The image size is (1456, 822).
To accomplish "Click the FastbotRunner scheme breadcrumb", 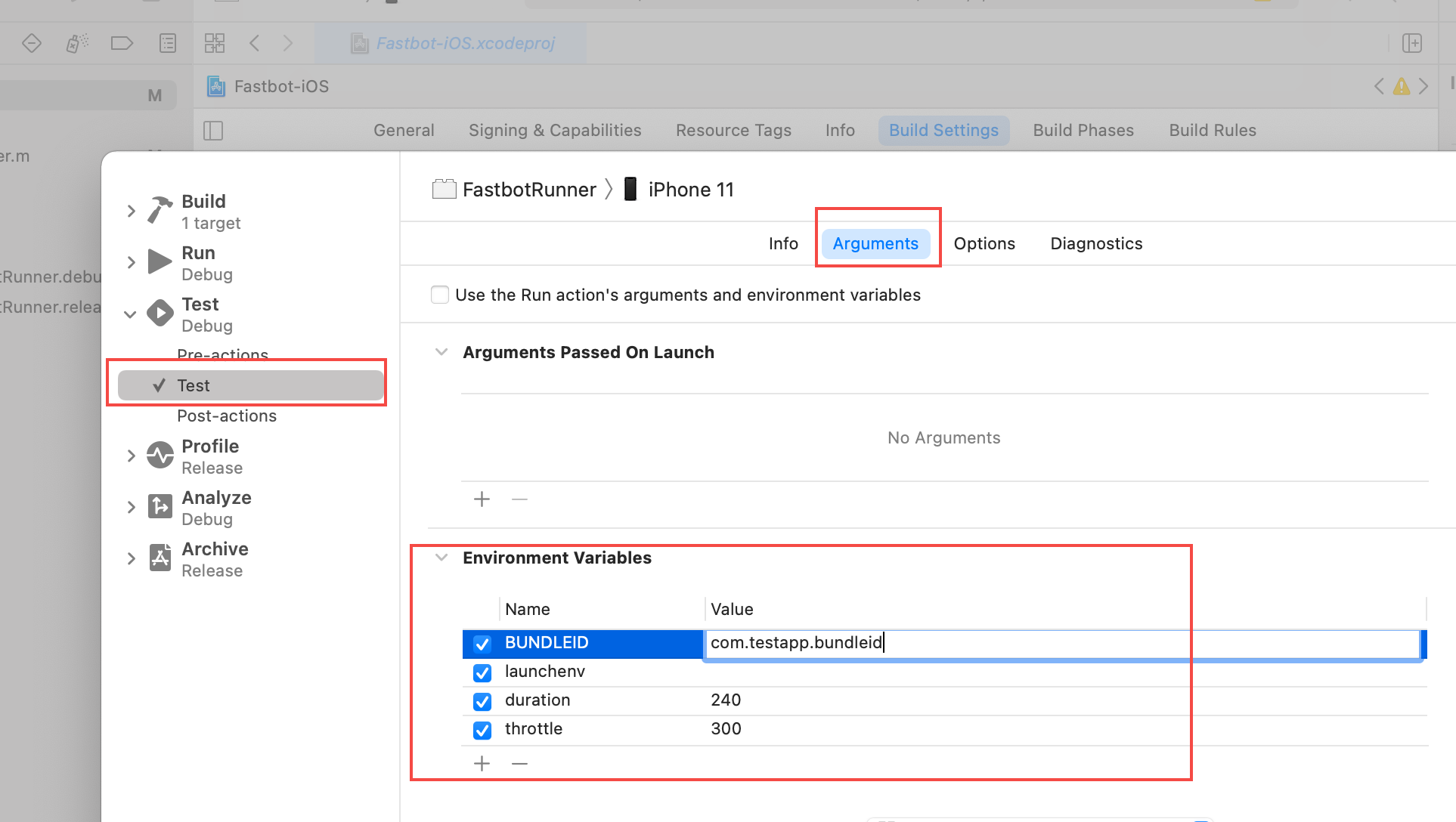I will tap(515, 190).
